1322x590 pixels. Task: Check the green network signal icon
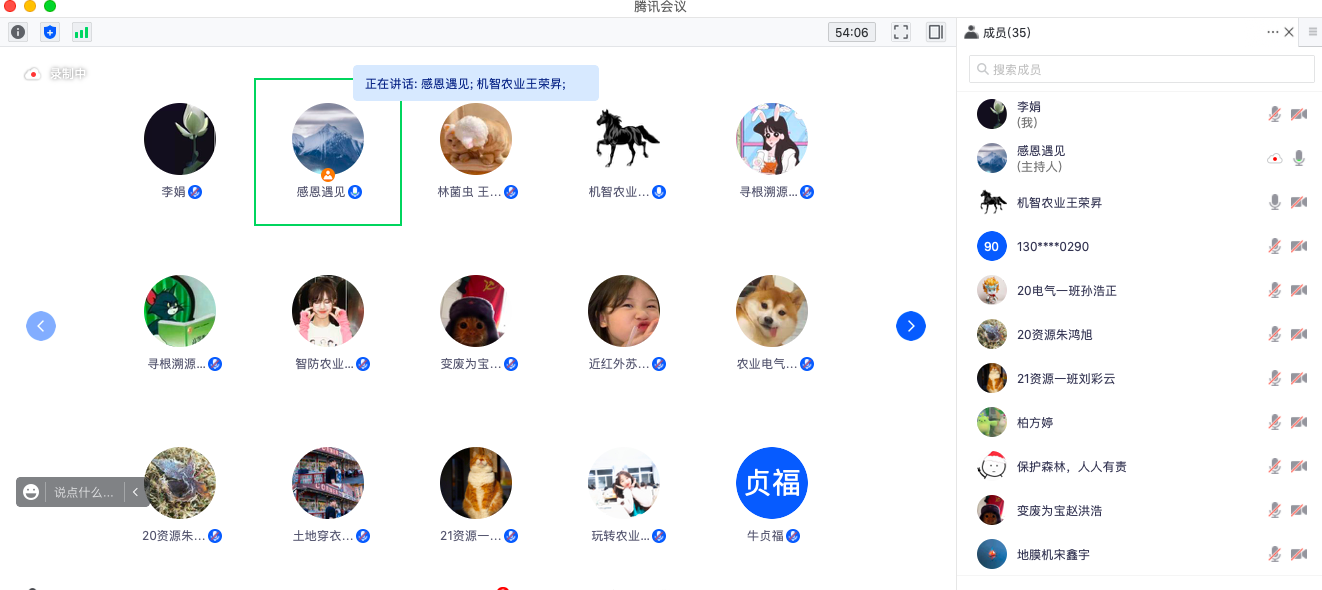(81, 32)
